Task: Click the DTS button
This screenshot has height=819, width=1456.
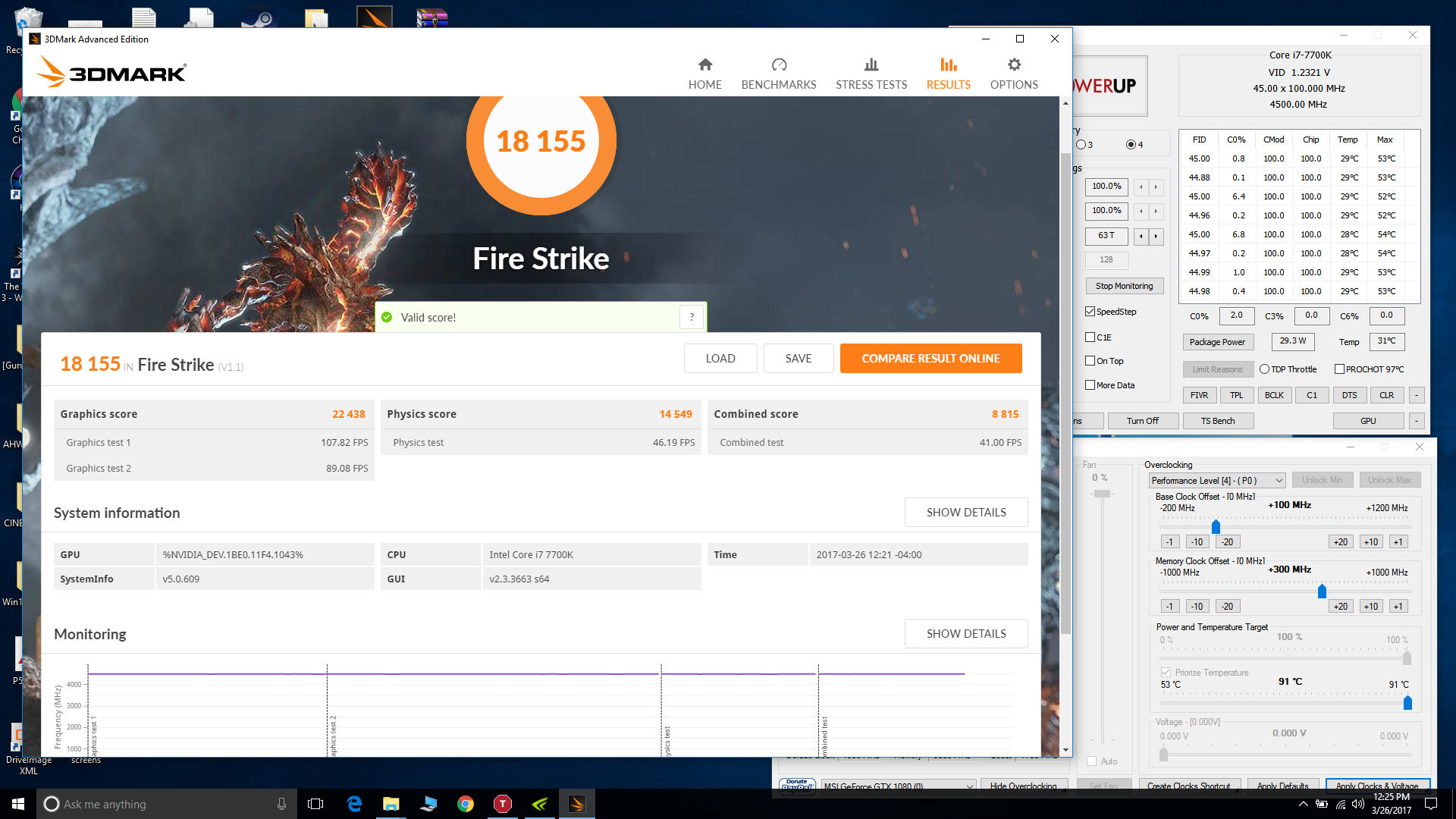Action: tap(1349, 395)
